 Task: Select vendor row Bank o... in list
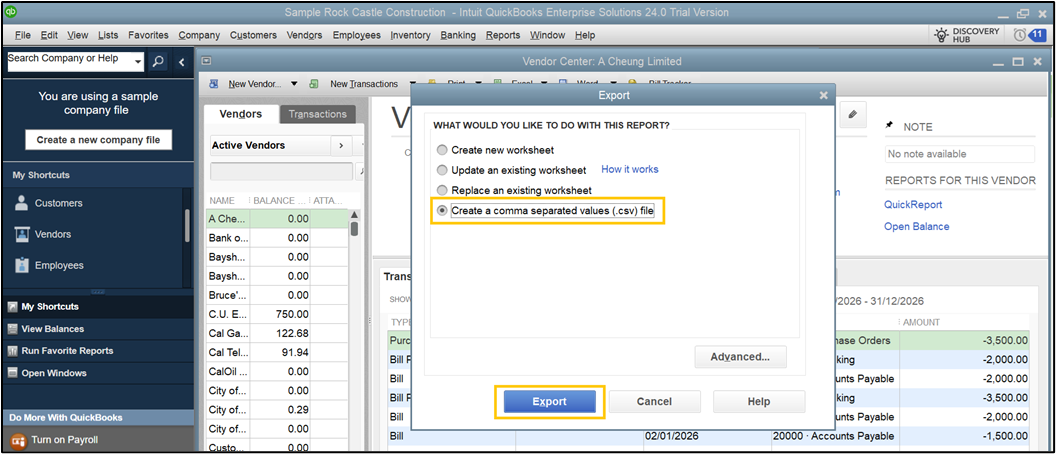tap(277, 238)
